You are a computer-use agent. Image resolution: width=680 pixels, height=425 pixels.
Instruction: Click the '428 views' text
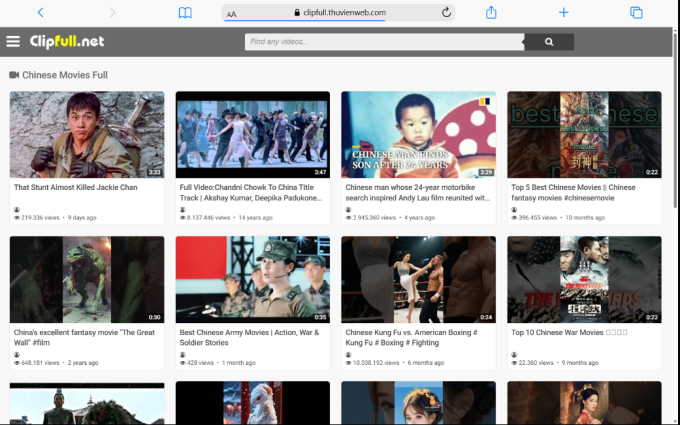(x=200, y=363)
